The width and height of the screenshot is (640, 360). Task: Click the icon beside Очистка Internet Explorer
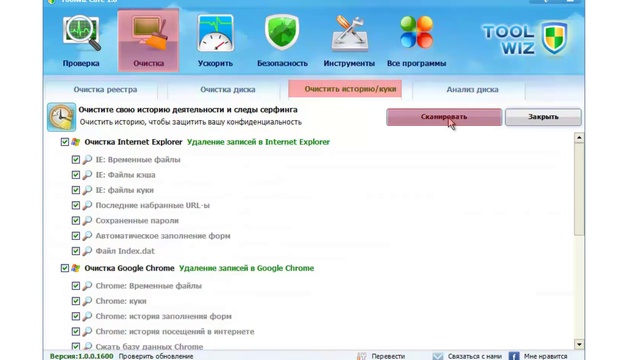click(76, 142)
